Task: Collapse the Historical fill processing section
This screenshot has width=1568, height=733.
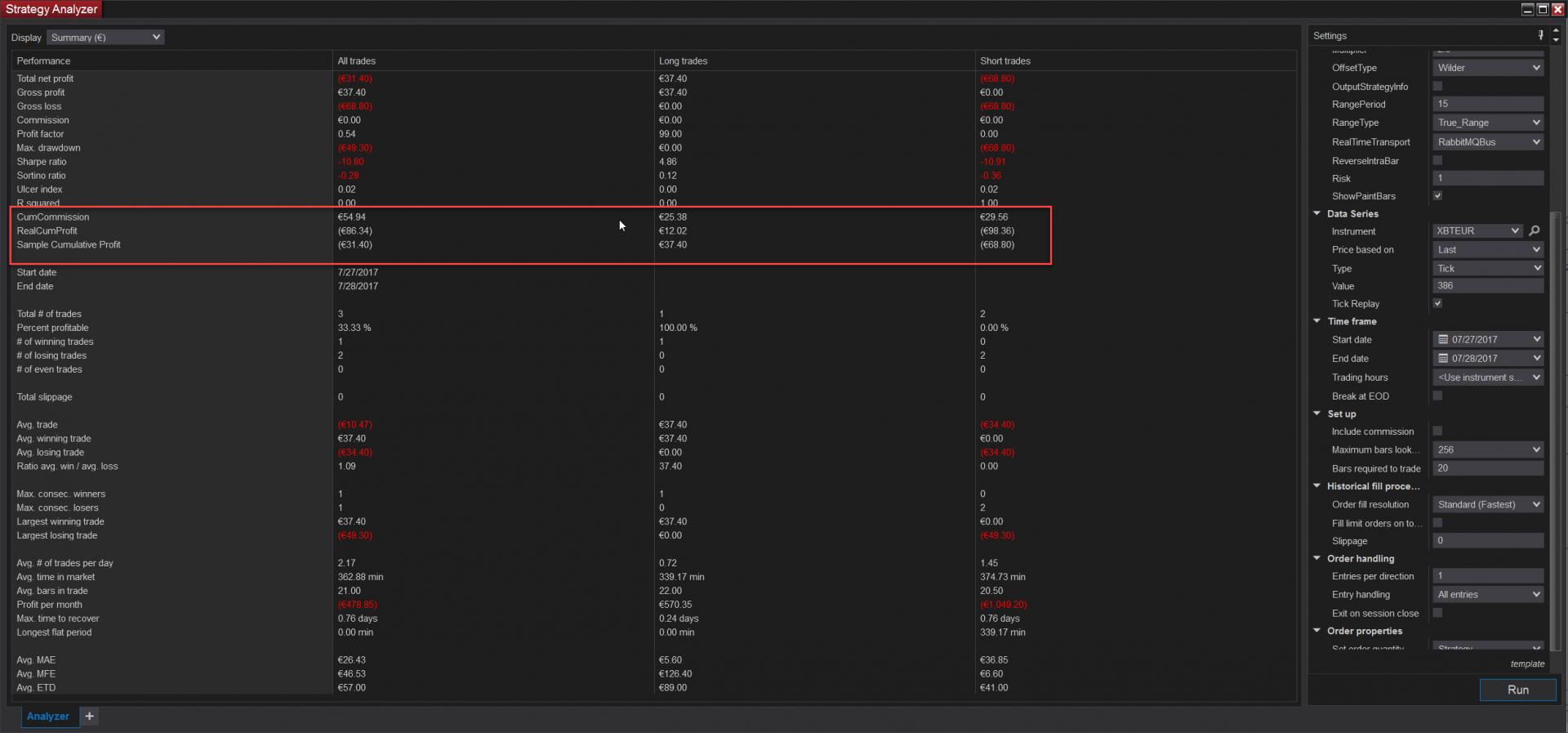Action: (x=1317, y=485)
